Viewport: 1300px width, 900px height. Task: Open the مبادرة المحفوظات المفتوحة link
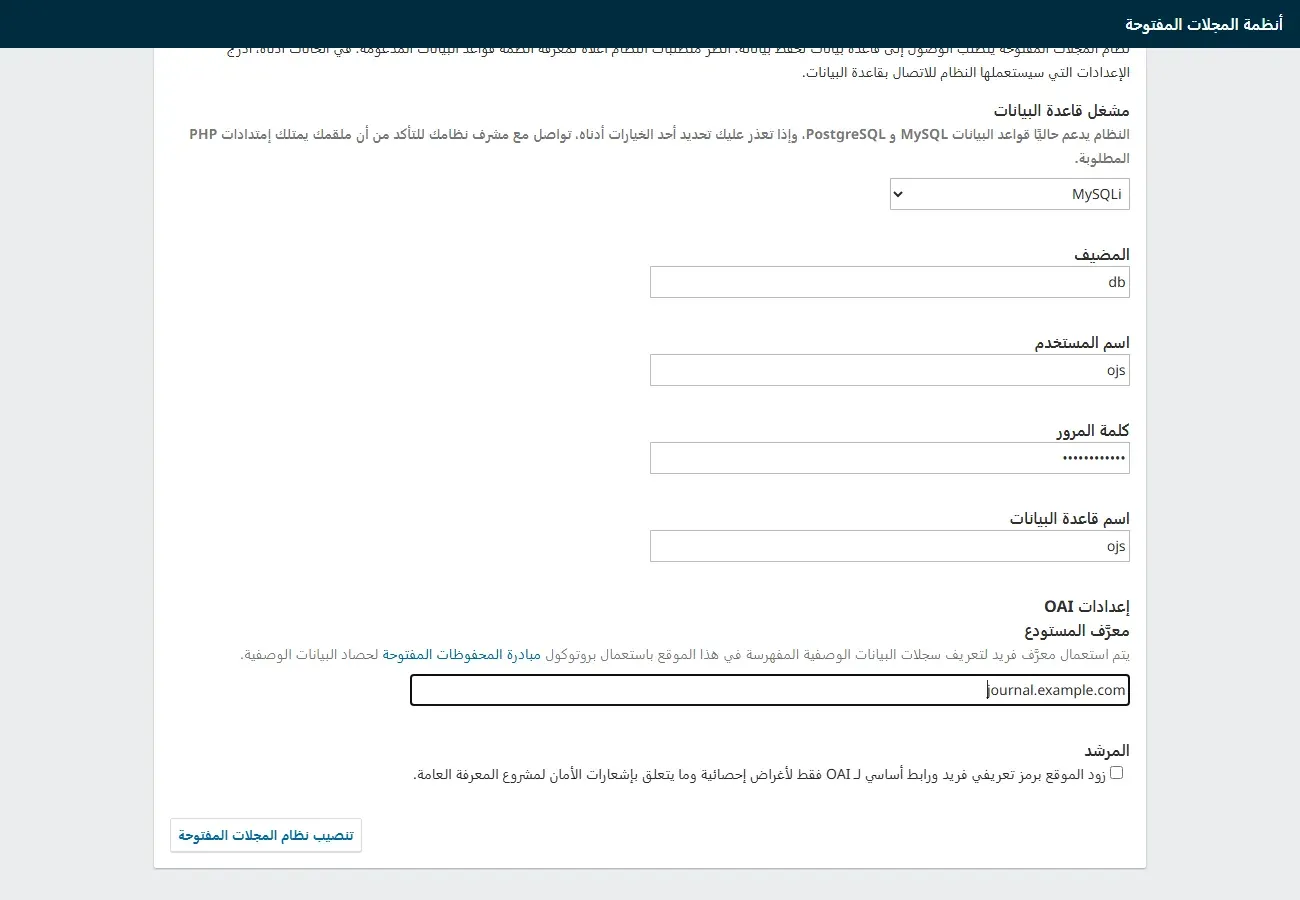click(462, 655)
